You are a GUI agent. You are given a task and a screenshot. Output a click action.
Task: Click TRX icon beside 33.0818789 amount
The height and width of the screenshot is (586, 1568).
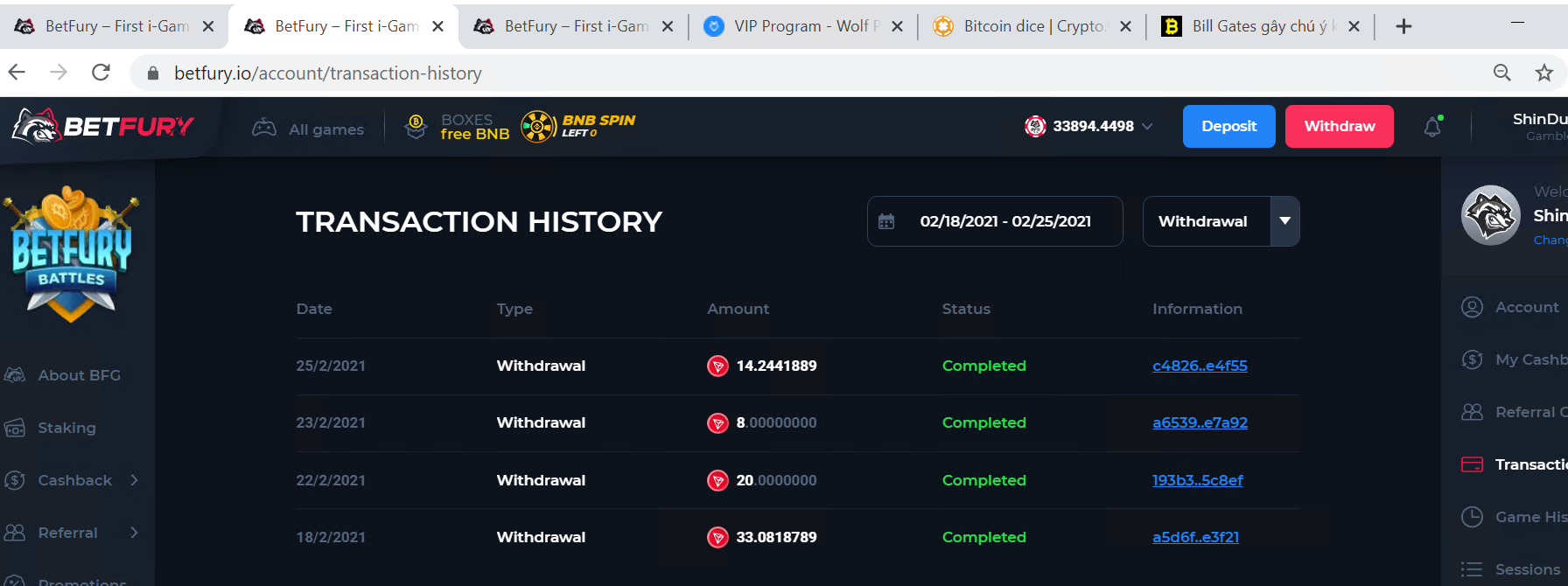[x=717, y=538]
